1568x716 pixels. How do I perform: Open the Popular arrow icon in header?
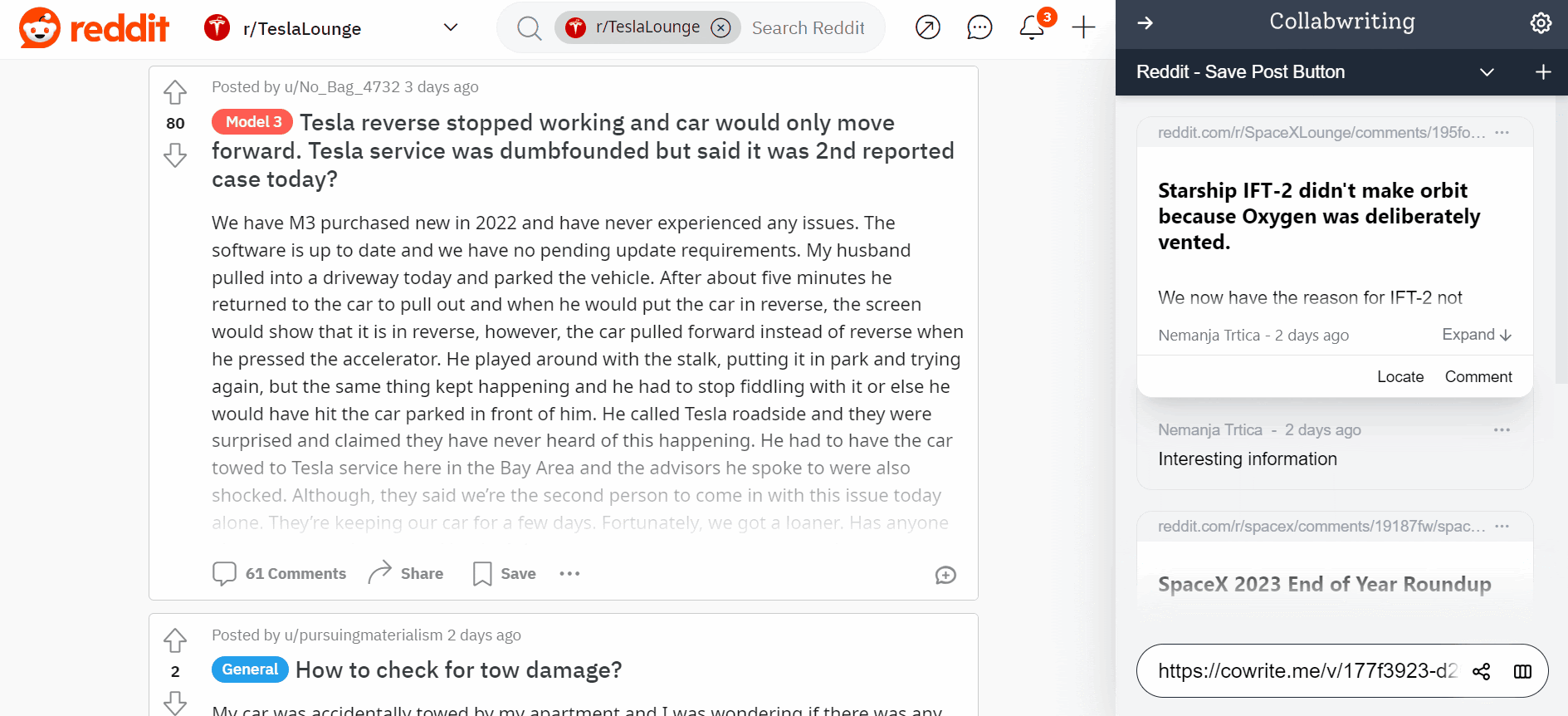point(928,27)
